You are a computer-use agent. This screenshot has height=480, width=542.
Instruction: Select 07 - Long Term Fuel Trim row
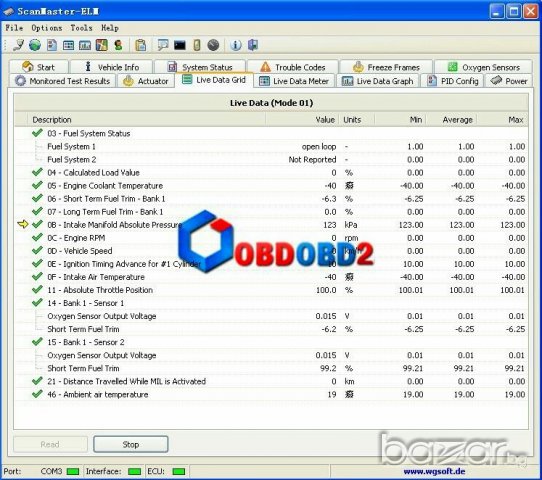coord(271,211)
